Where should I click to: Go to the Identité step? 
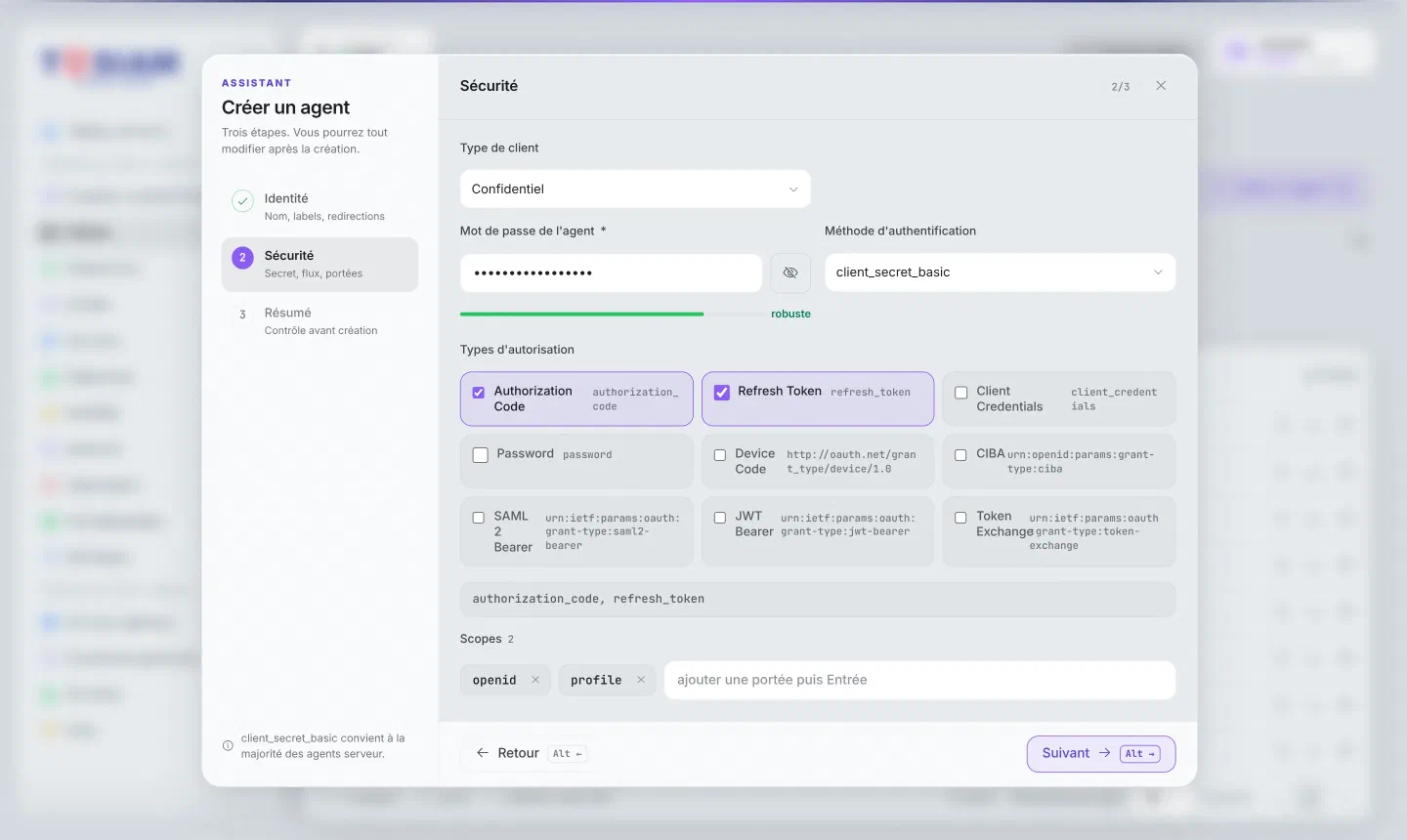pyautogui.click(x=320, y=206)
